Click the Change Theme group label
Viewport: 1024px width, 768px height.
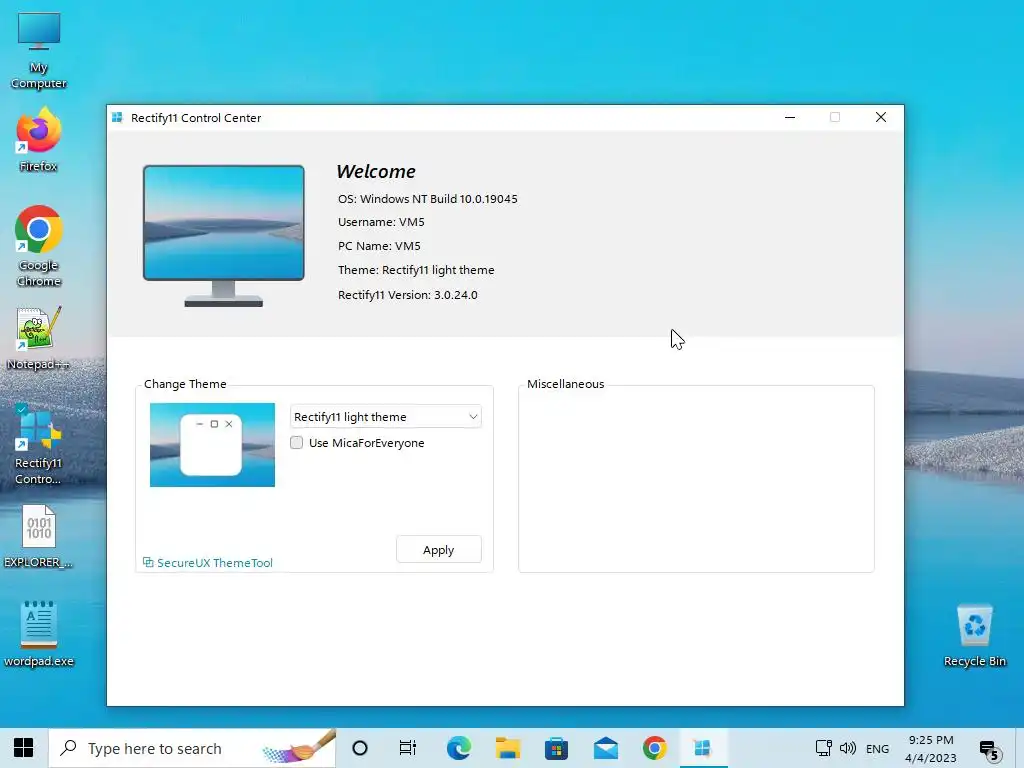coord(185,384)
